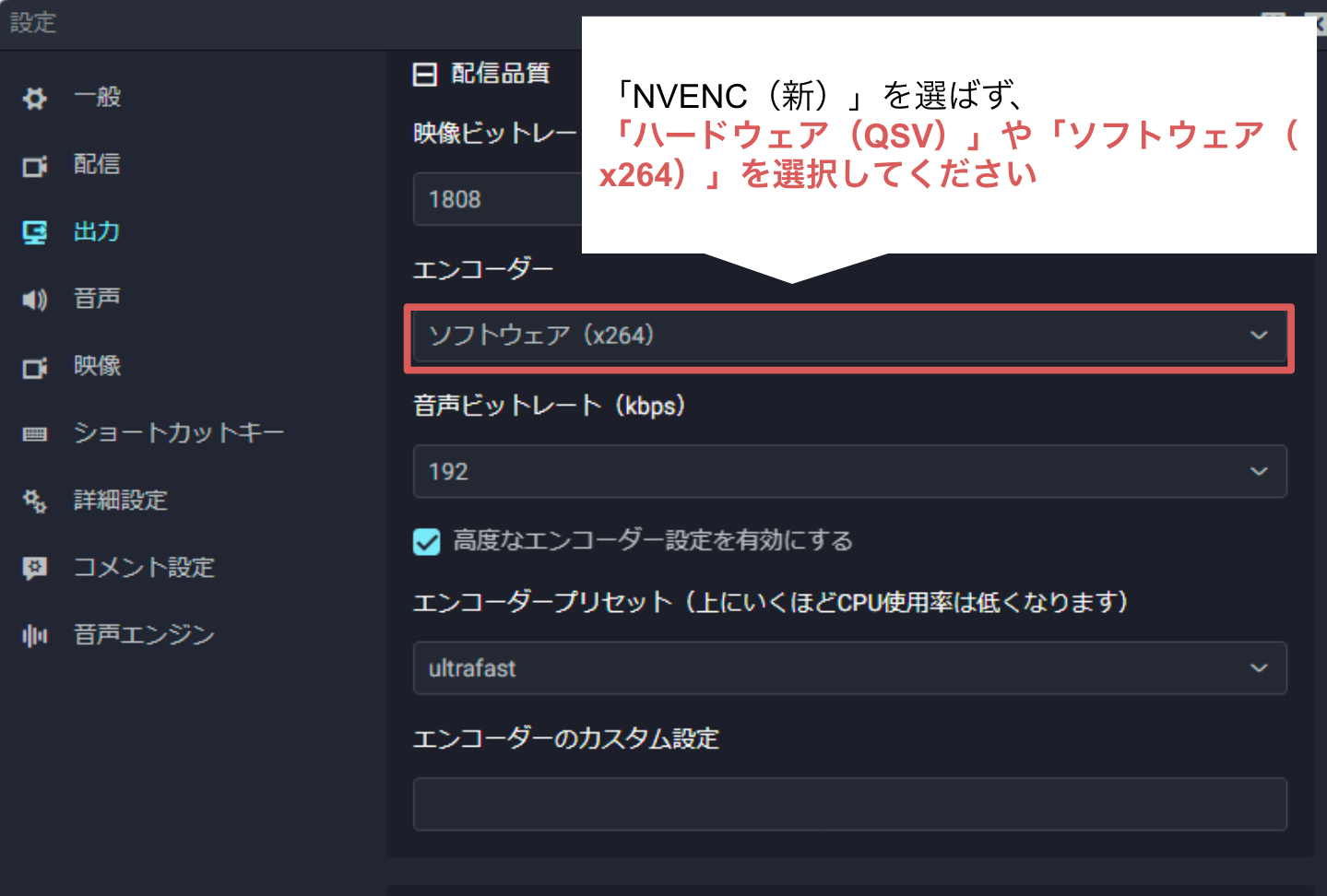
Task: Click the keyboard icon beside ショートカットキー
Action: [35, 434]
